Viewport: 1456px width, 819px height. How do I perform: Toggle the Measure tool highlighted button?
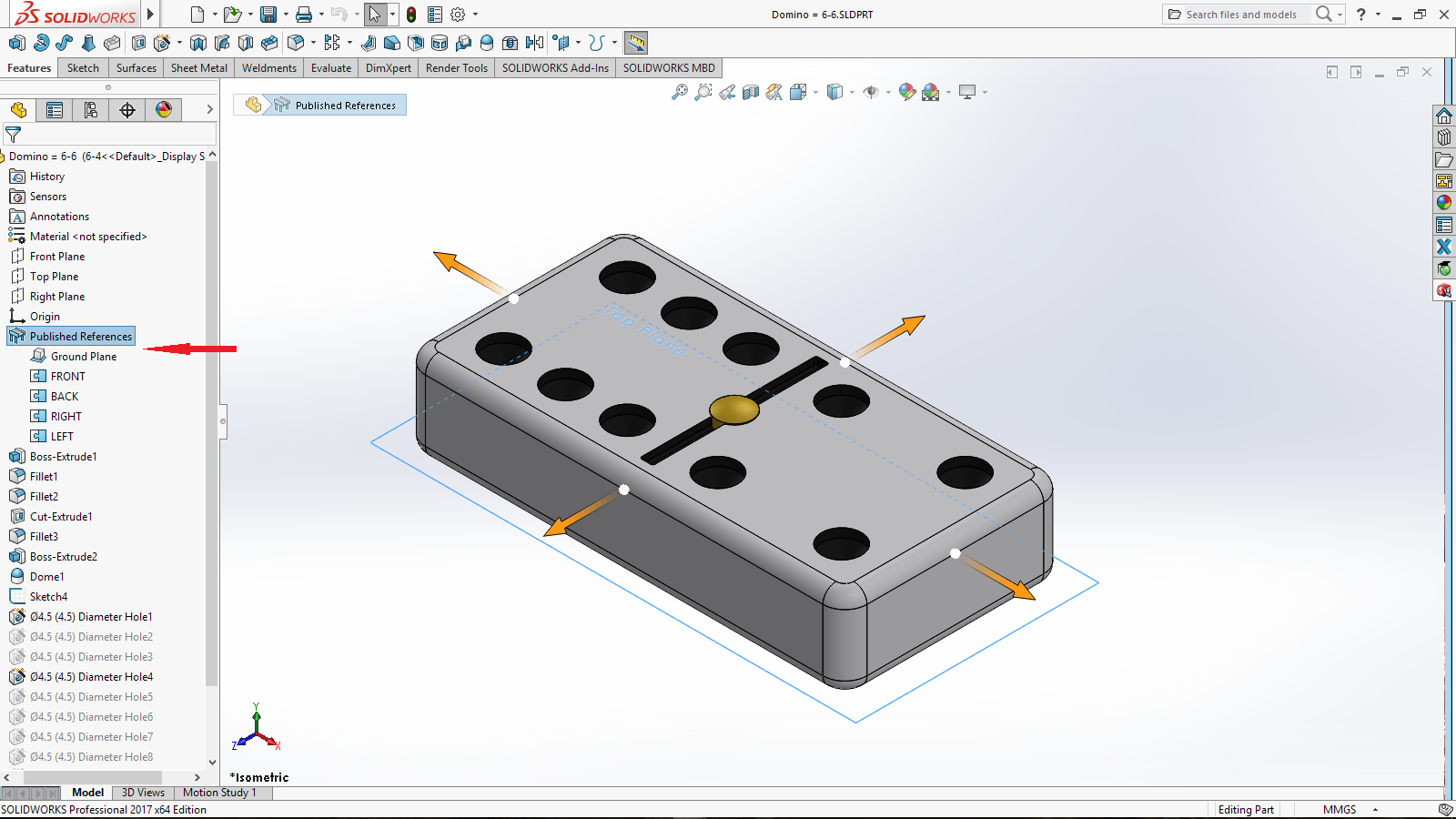(x=636, y=43)
